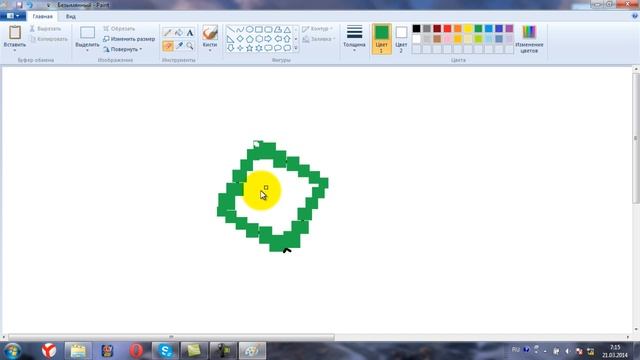Choose the Rounded rectangle shape
640x360 pixels.
[x=268, y=29]
